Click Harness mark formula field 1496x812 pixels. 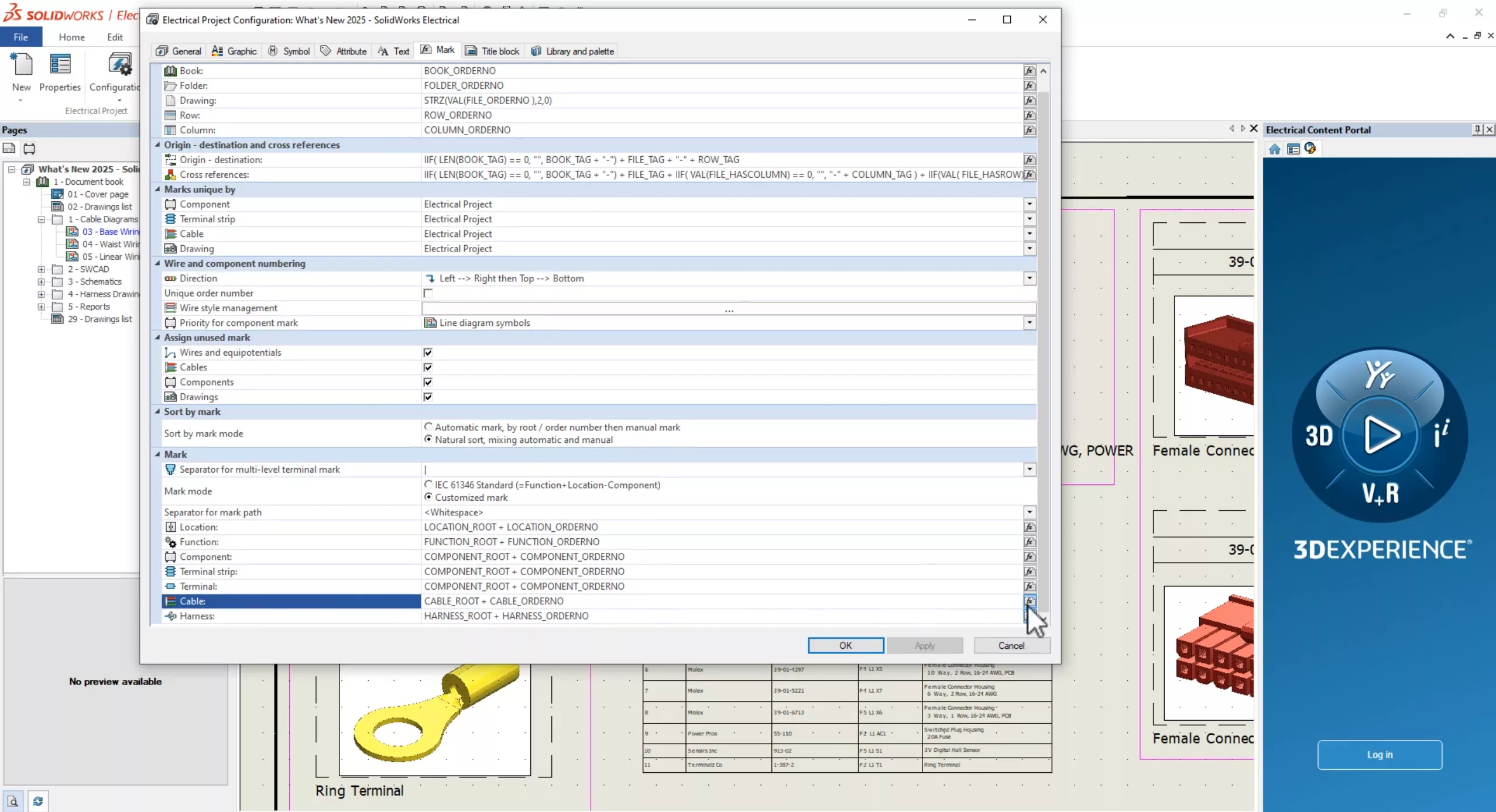click(721, 616)
